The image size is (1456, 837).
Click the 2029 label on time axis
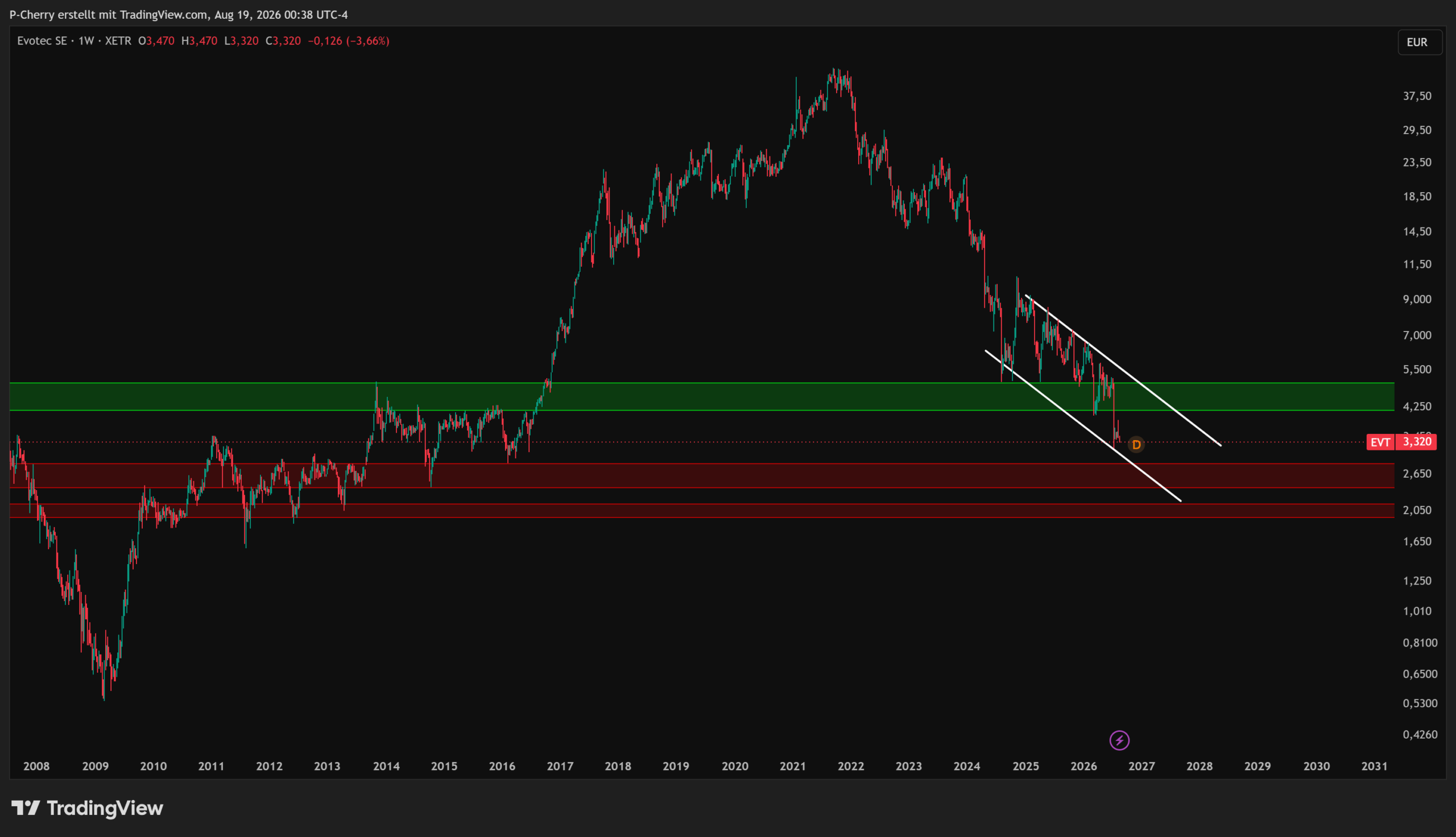tap(1258, 766)
